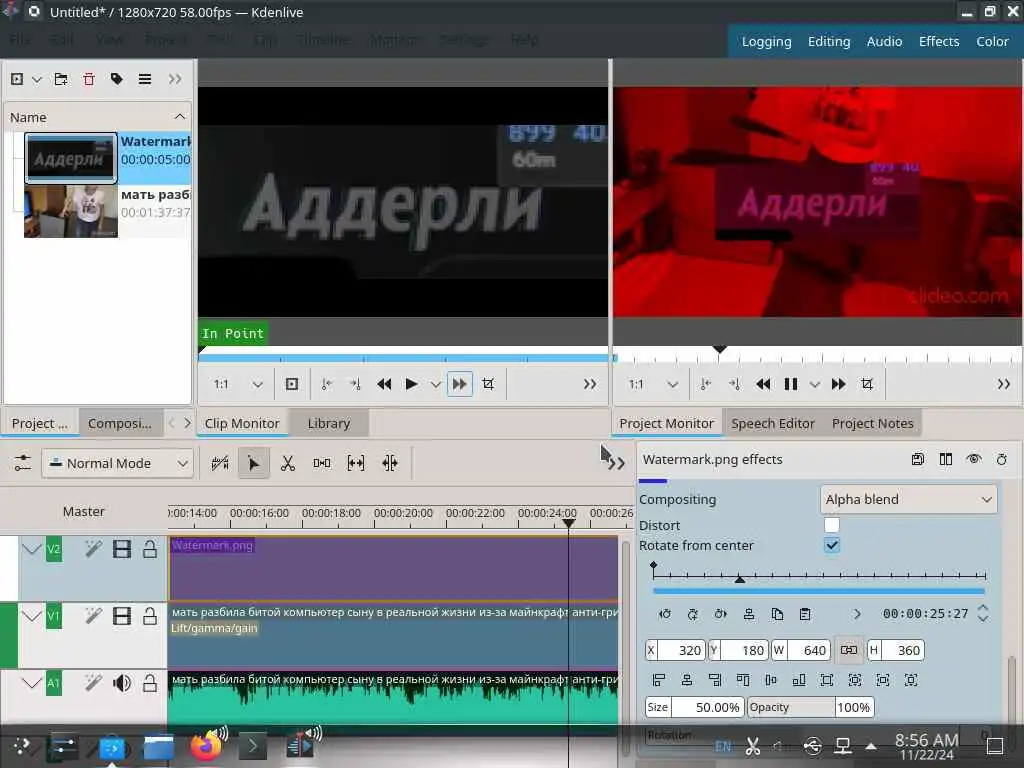Uncheck Rotate from center checkbox
1024x768 pixels.
(831, 545)
